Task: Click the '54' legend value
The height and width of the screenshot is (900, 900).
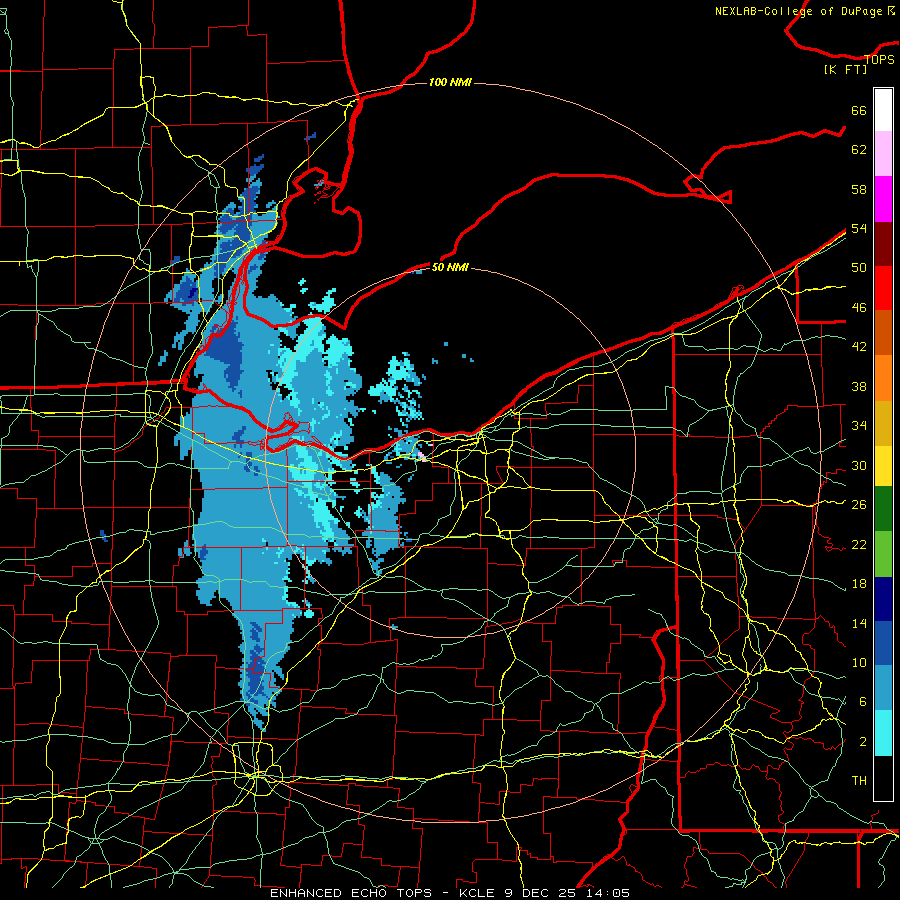Action: pos(859,229)
